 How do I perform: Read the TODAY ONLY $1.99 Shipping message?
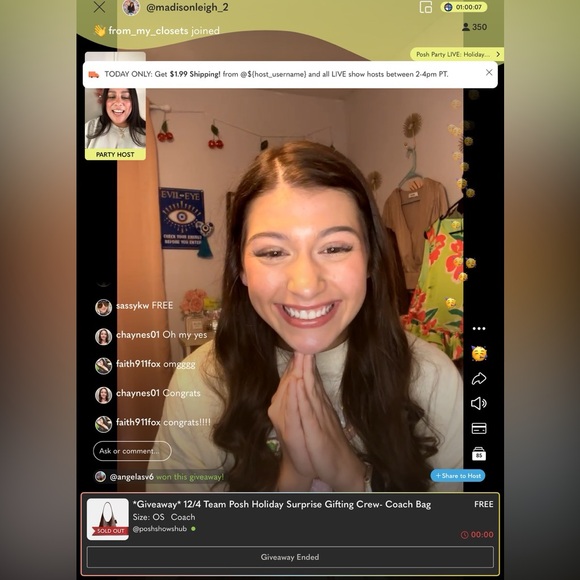276,74
